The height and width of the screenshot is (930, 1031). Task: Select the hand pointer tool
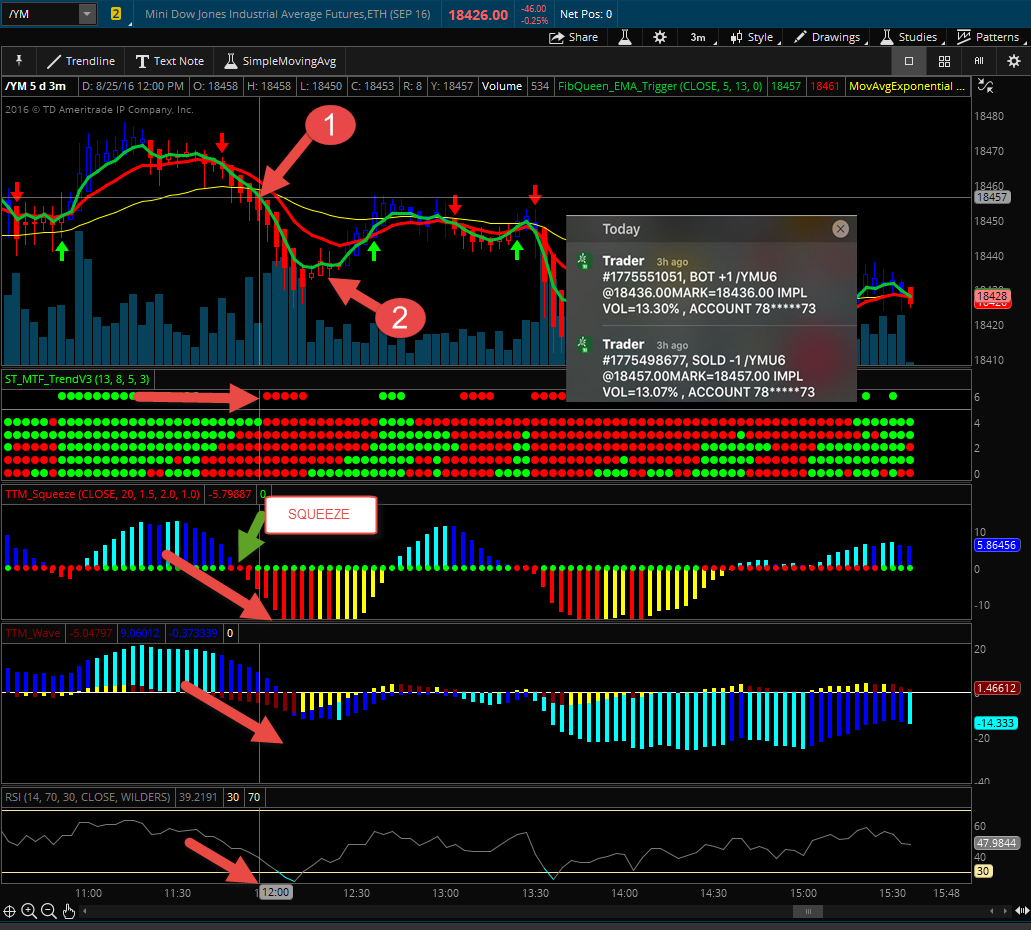68,912
